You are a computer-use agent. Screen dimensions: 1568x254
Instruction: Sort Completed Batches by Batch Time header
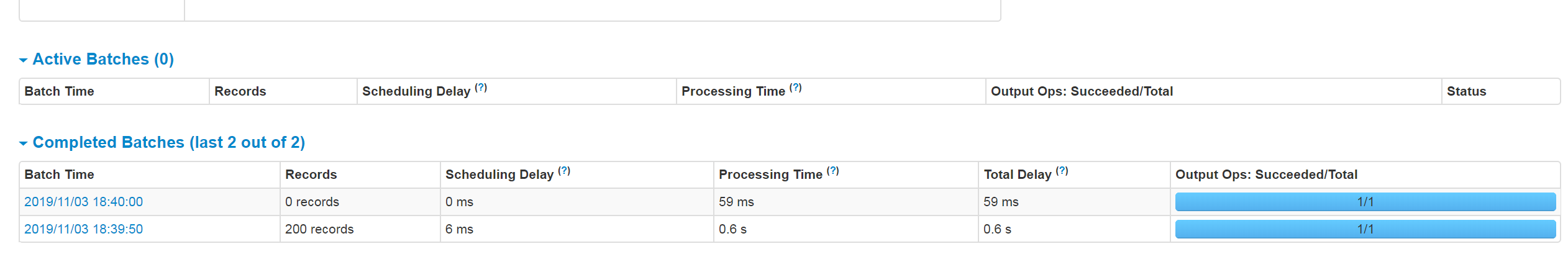point(59,175)
